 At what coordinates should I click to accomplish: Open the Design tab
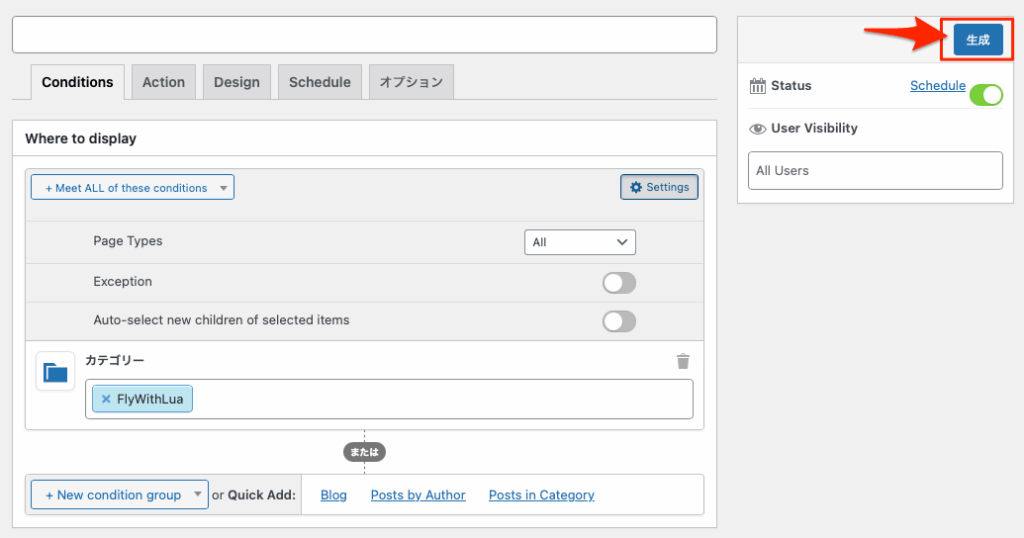[x=236, y=82]
